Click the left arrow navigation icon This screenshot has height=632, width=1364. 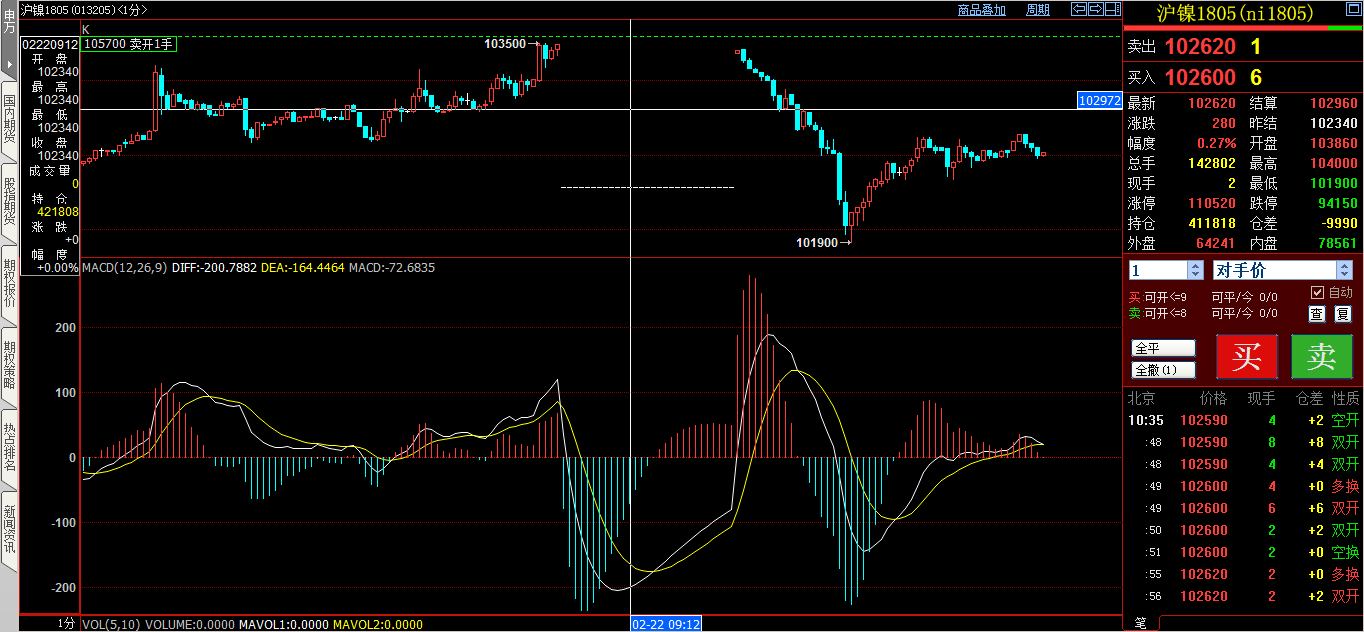pyautogui.click(x=1080, y=10)
